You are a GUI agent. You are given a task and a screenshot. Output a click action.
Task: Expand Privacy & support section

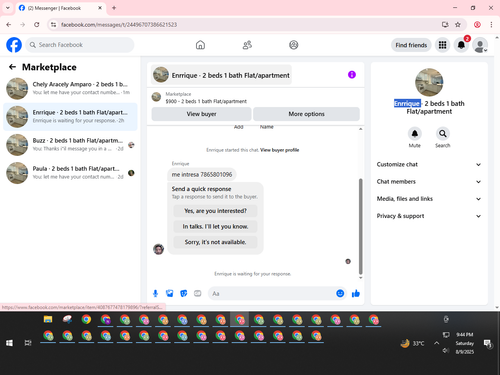click(429, 216)
